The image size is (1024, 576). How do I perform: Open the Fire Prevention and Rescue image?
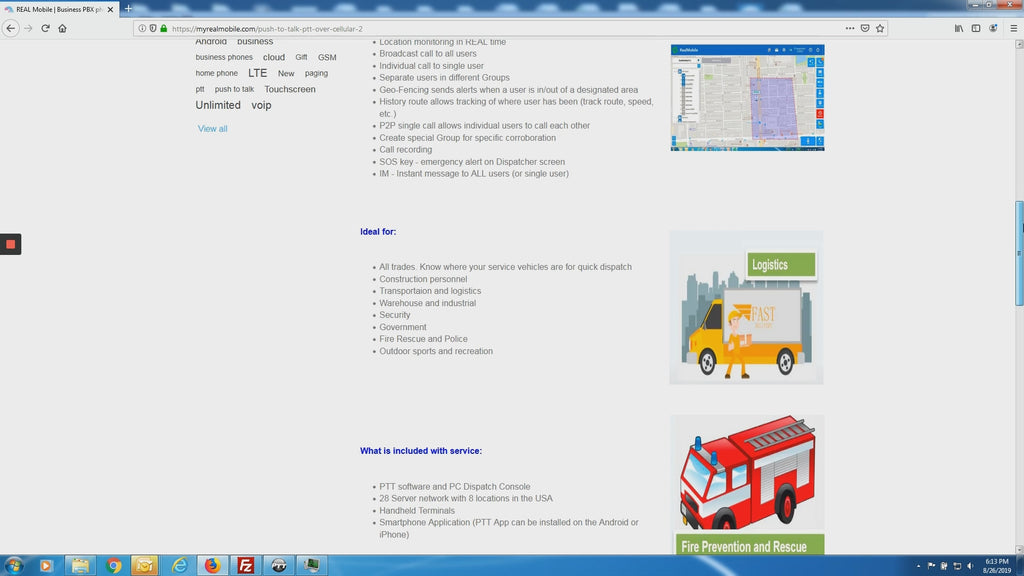(x=747, y=485)
